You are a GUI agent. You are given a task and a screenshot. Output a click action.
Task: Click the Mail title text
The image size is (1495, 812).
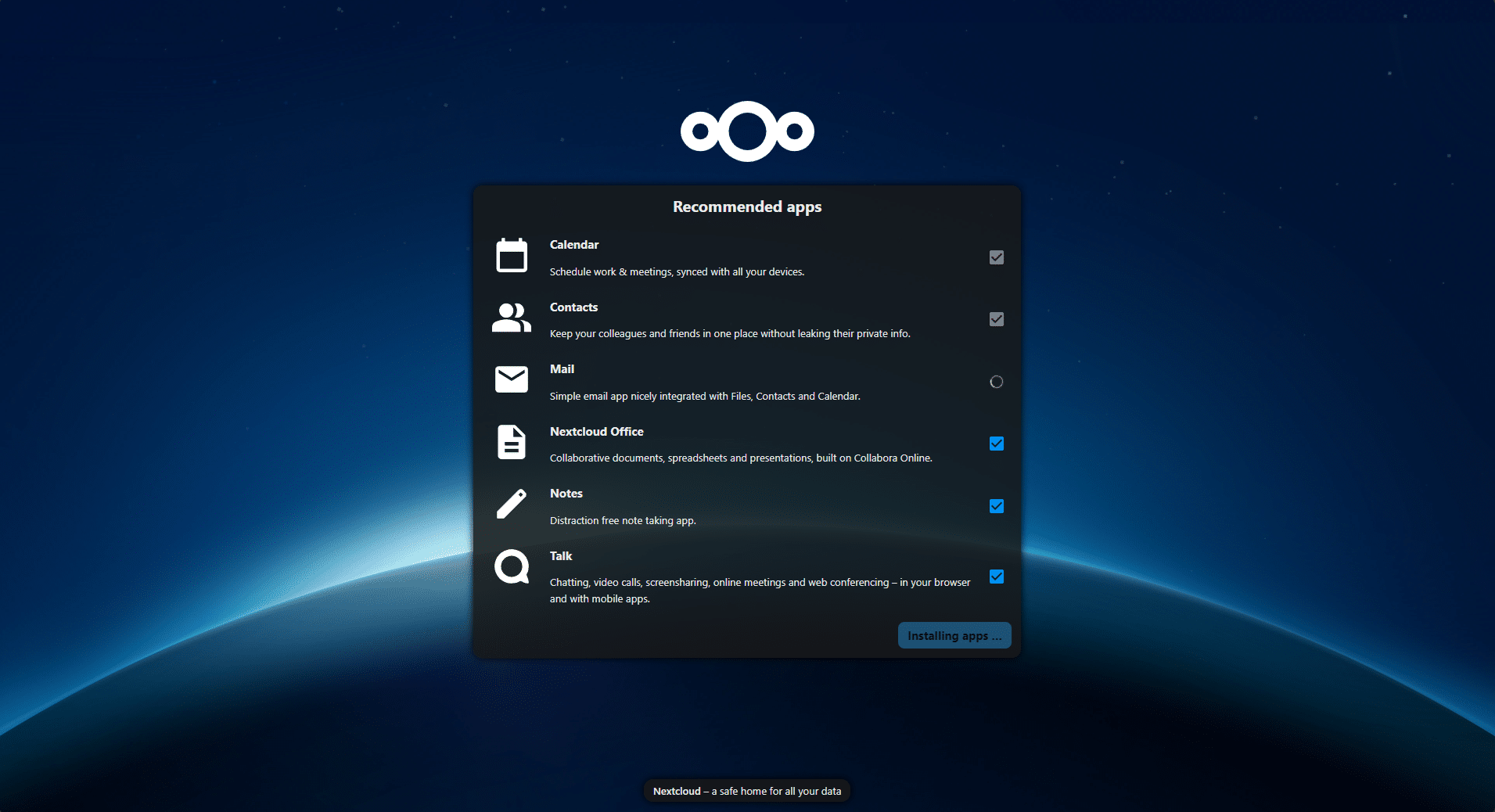coord(562,368)
